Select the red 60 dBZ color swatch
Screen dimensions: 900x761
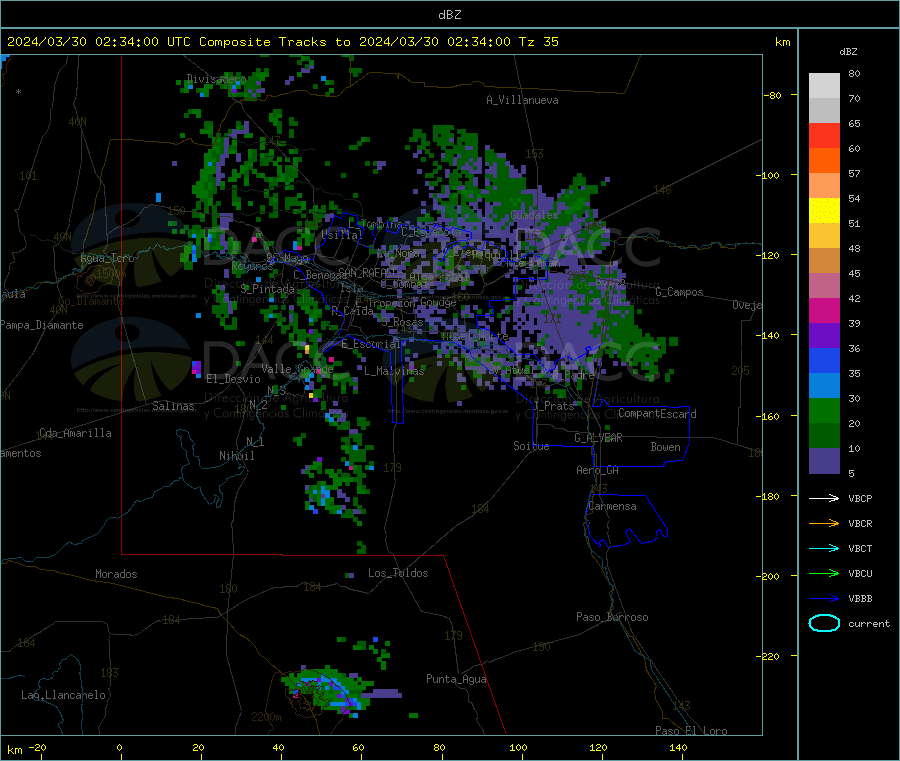[824, 135]
